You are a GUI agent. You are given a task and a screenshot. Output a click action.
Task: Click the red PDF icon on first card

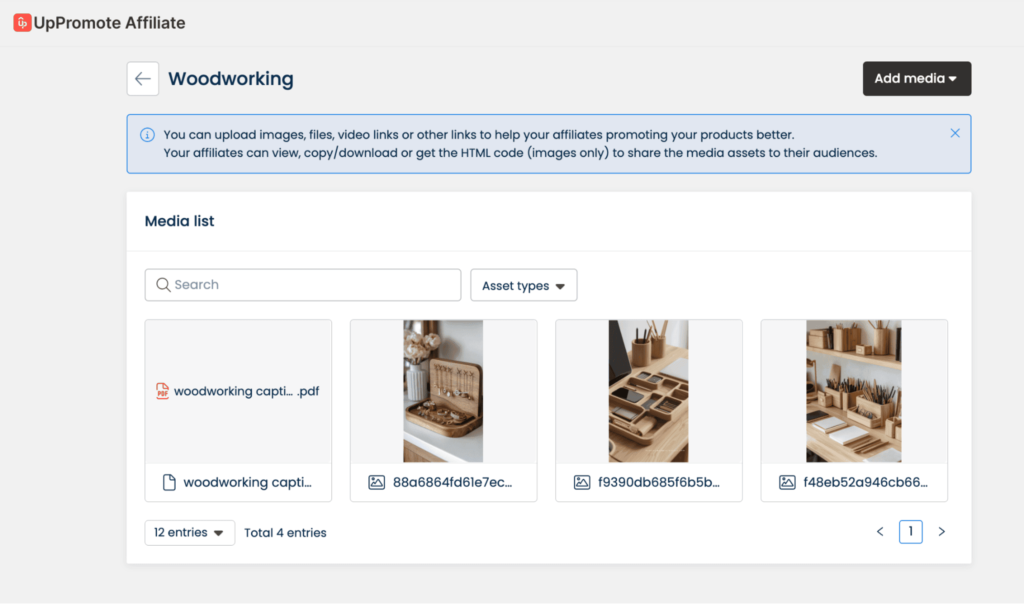click(162, 391)
